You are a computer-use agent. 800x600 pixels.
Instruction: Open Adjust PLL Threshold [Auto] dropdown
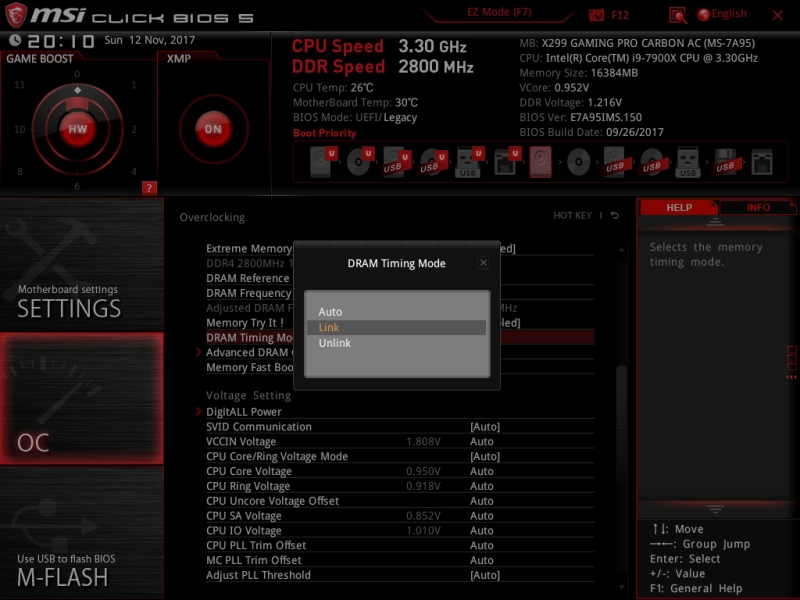(485, 575)
